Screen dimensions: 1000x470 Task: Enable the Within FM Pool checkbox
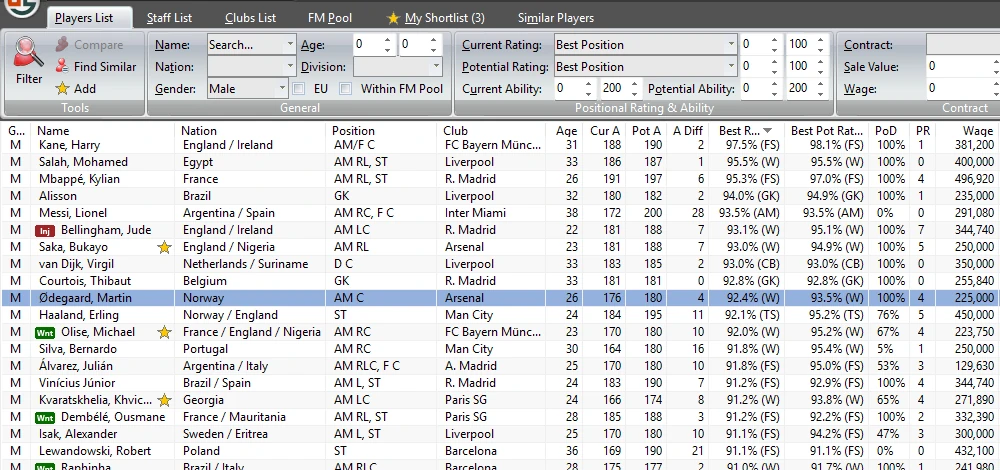coord(346,89)
